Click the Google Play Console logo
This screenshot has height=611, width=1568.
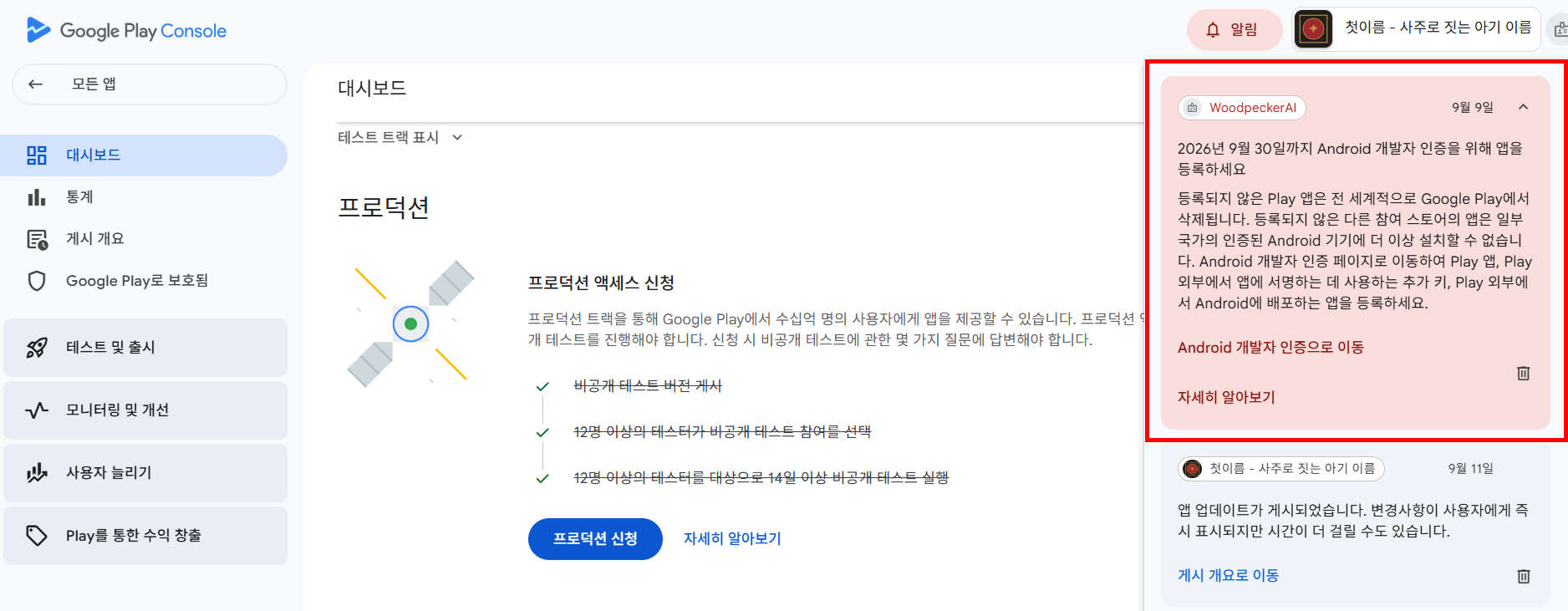pyautogui.click(x=126, y=31)
